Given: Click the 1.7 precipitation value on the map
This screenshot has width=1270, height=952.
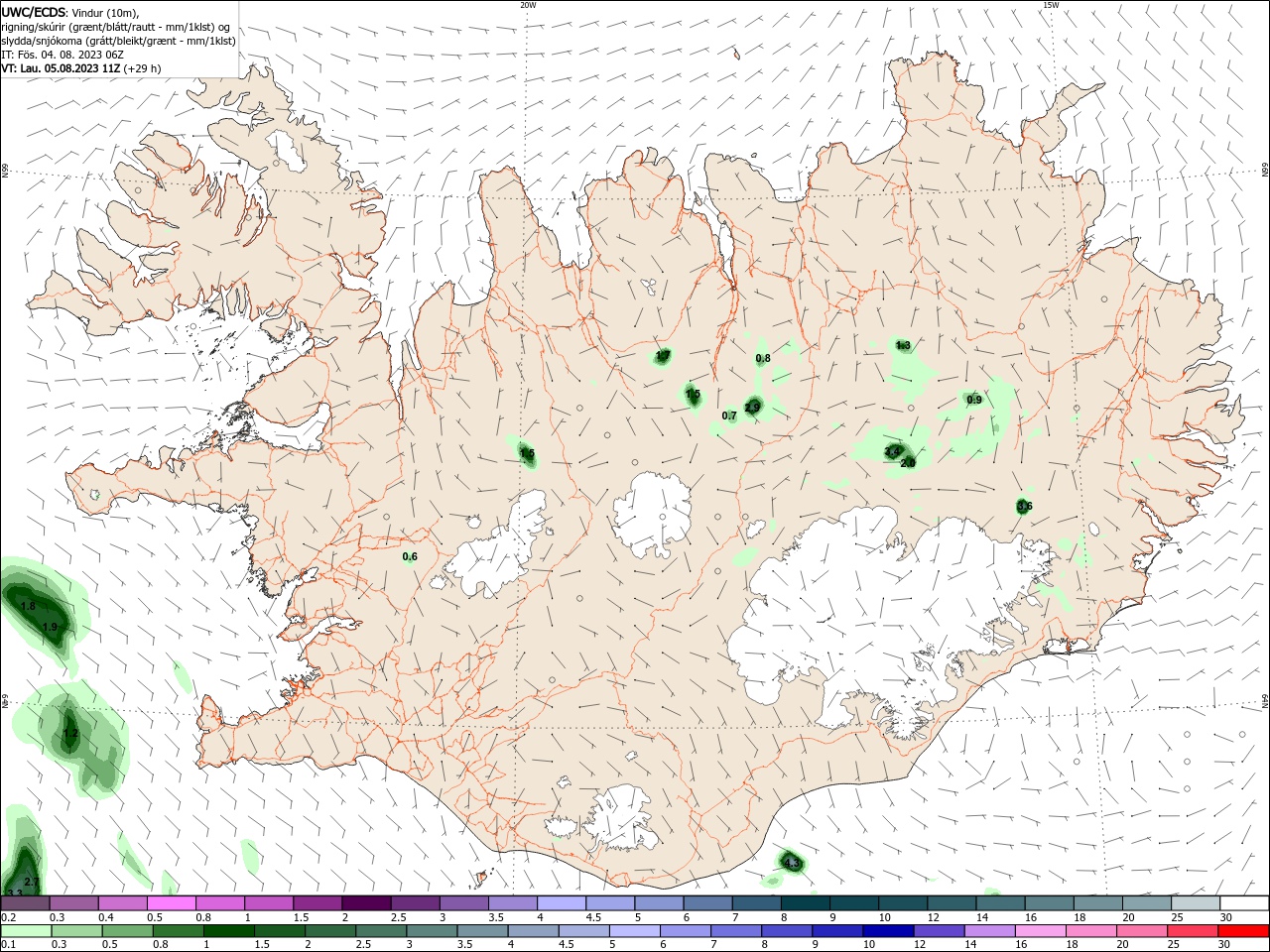Looking at the screenshot, I should pyautogui.click(x=663, y=355).
